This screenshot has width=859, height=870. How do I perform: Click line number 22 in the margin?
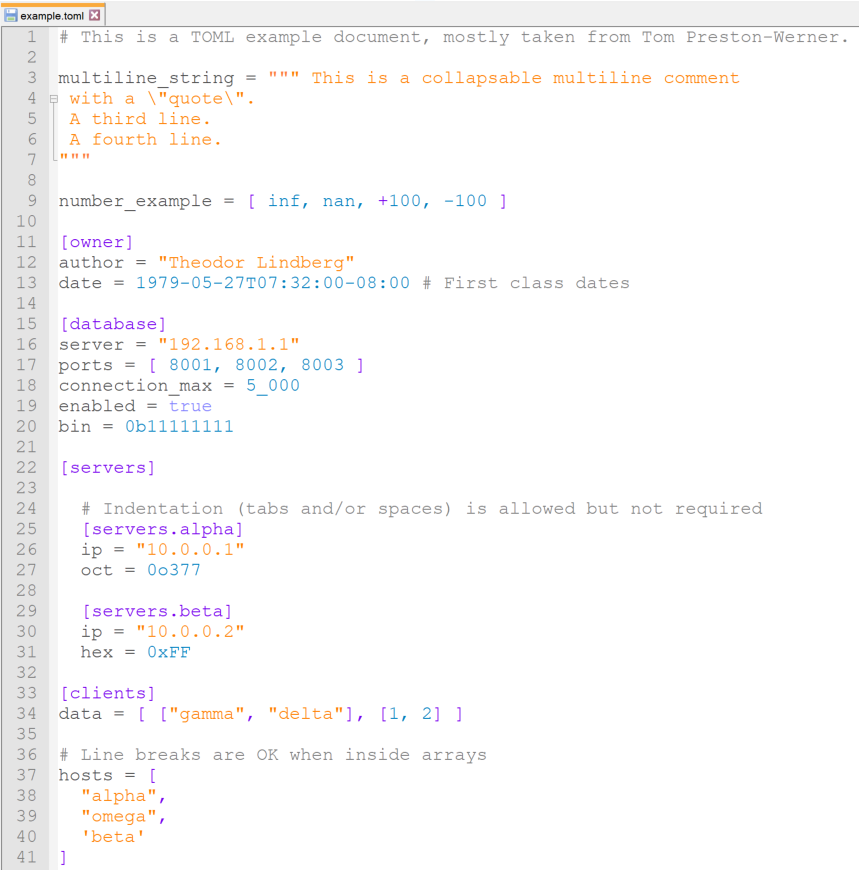point(26,468)
